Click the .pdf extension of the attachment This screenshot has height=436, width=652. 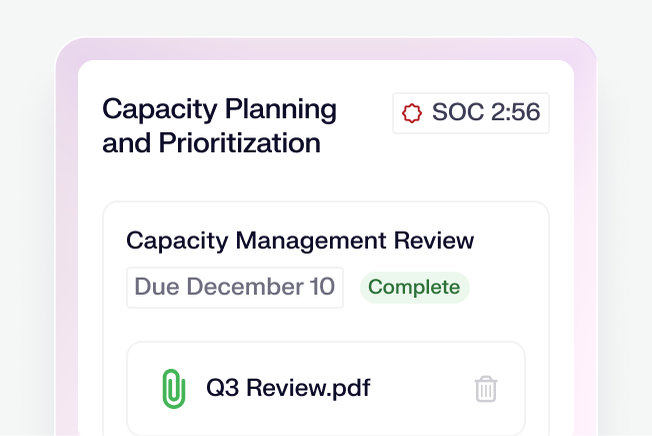click(x=349, y=388)
